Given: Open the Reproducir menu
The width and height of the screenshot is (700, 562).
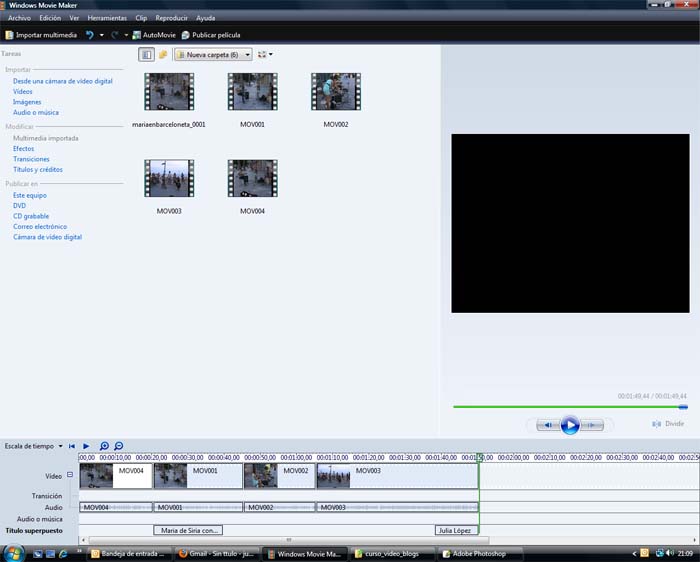Looking at the screenshot, I should click(x=171, y=18).
